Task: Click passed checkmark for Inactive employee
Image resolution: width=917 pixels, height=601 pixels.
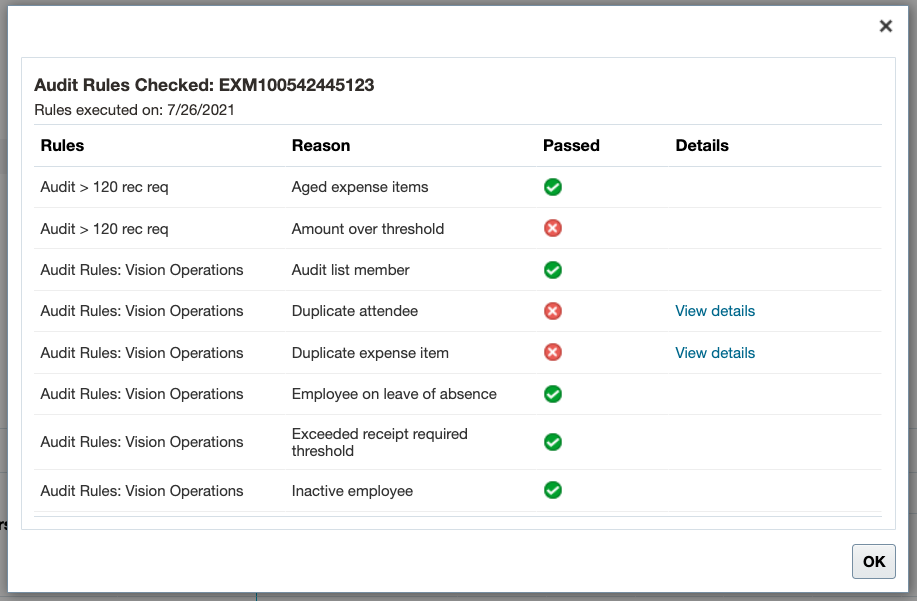Action: point(552,490)
